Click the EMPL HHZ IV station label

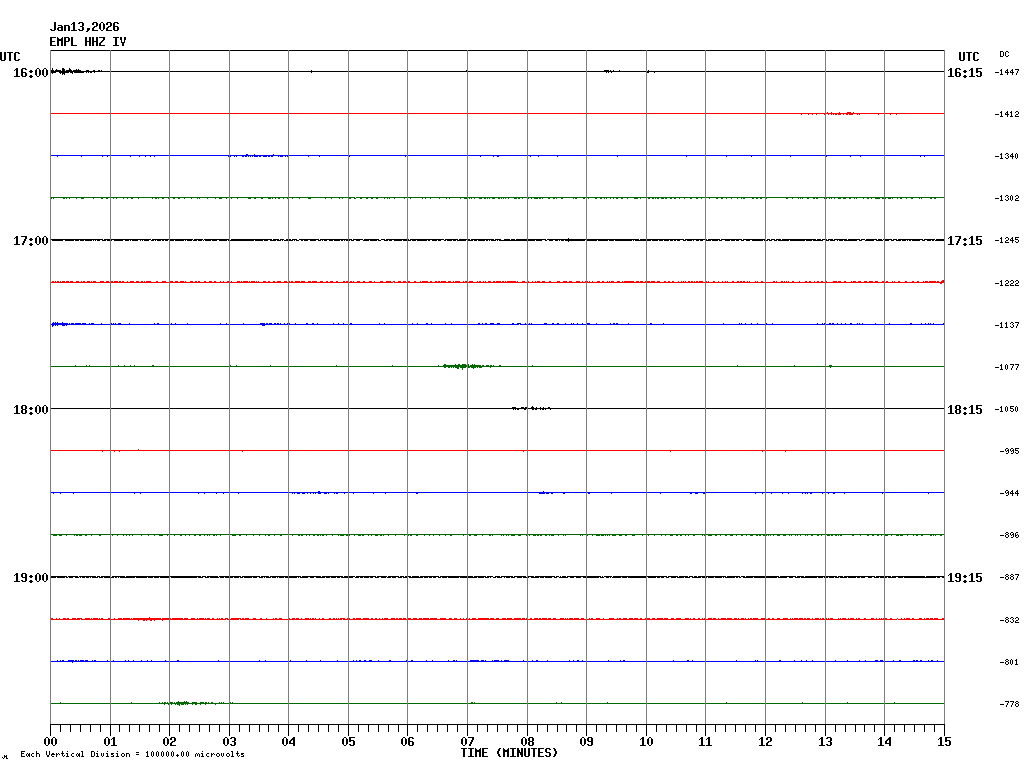[88, 42]
